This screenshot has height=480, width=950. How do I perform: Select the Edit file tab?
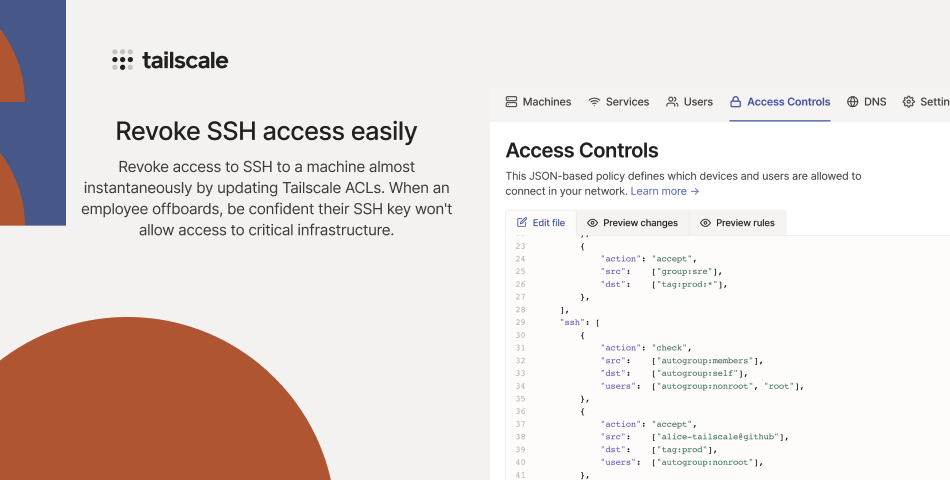coord(541,222)
